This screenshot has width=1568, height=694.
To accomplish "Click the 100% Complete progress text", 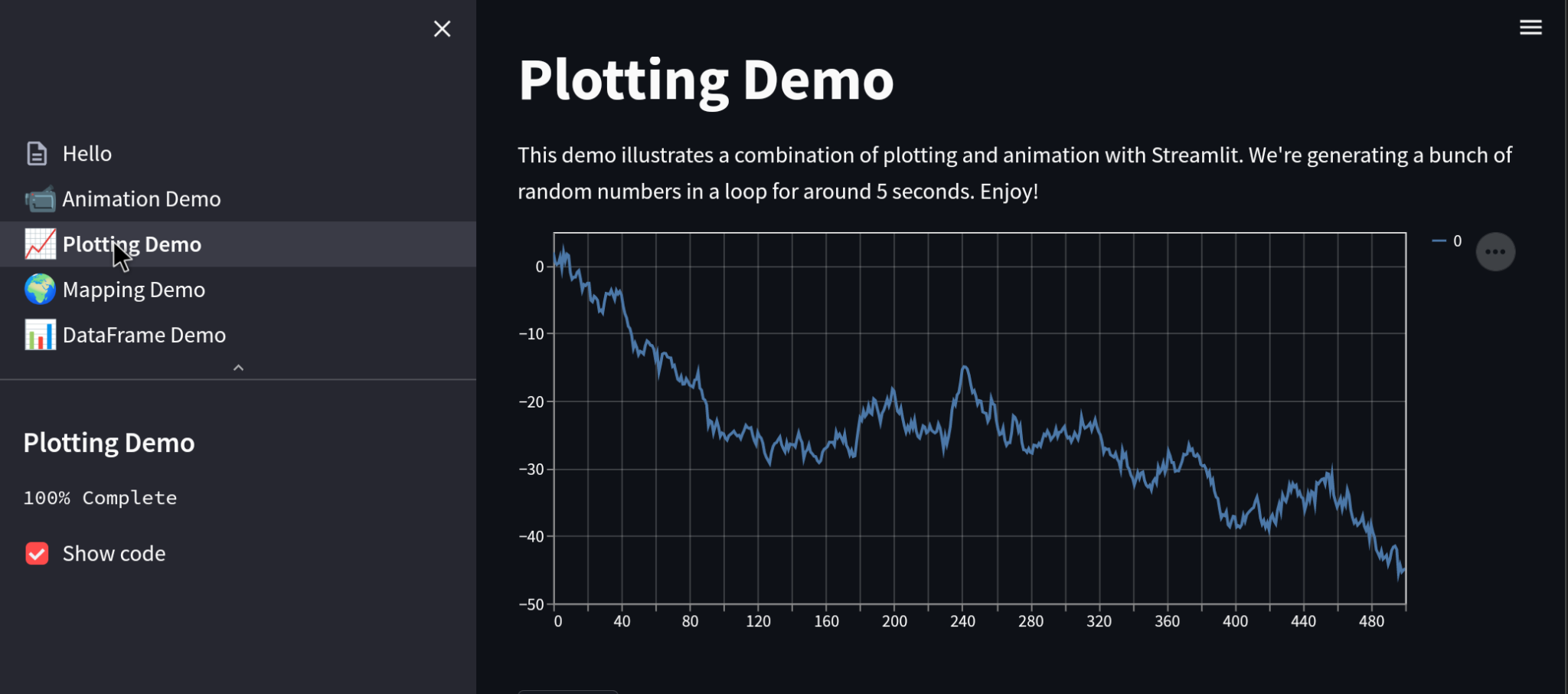I will [100, 498].
